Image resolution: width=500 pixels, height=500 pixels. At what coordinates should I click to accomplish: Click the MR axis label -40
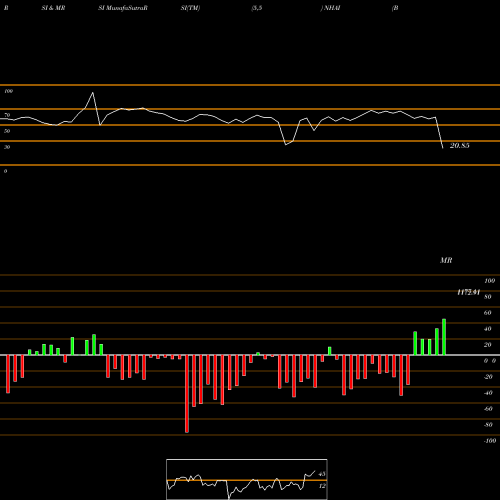point(488,393)
